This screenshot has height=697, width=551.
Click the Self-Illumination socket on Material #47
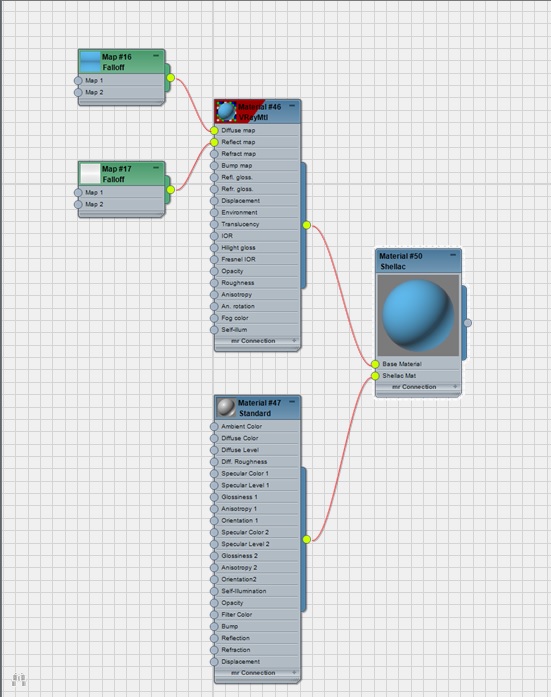tap(214, 591)
